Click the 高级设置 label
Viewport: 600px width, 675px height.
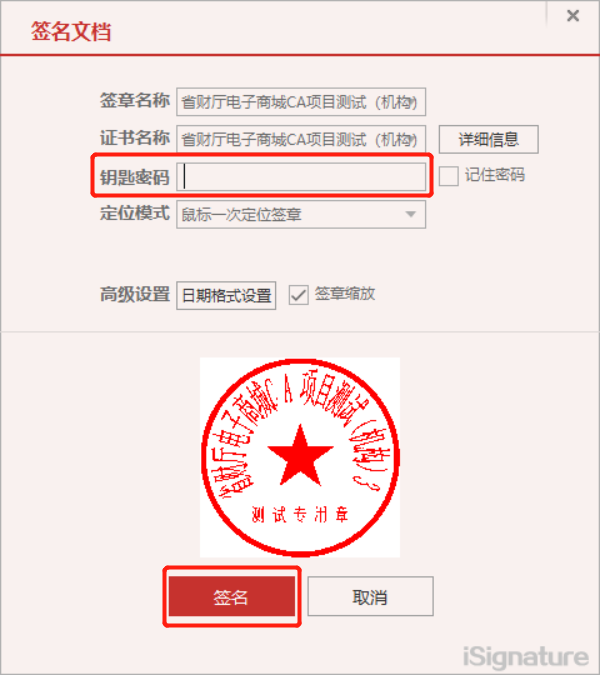coord(135,294)
